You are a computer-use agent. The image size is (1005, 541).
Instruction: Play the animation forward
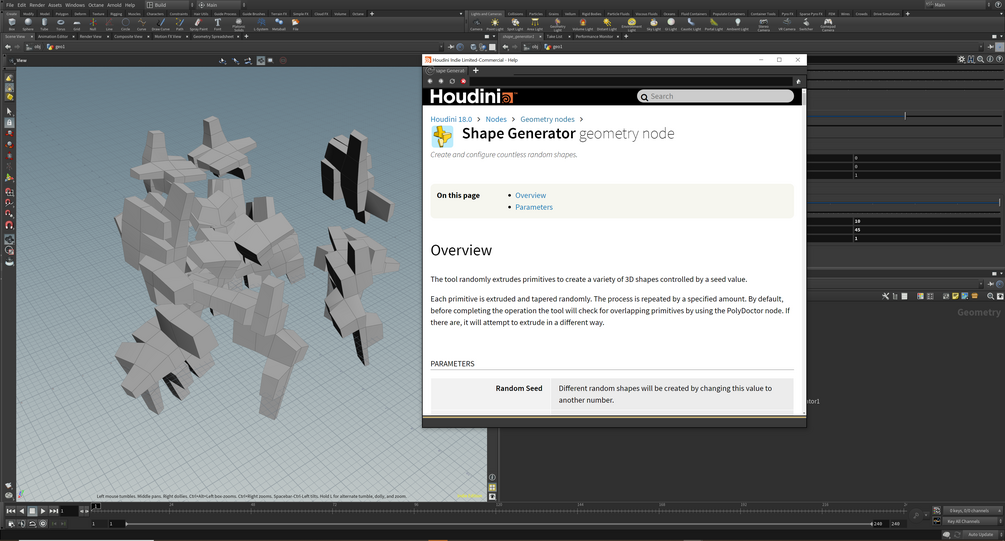(43, 511)
